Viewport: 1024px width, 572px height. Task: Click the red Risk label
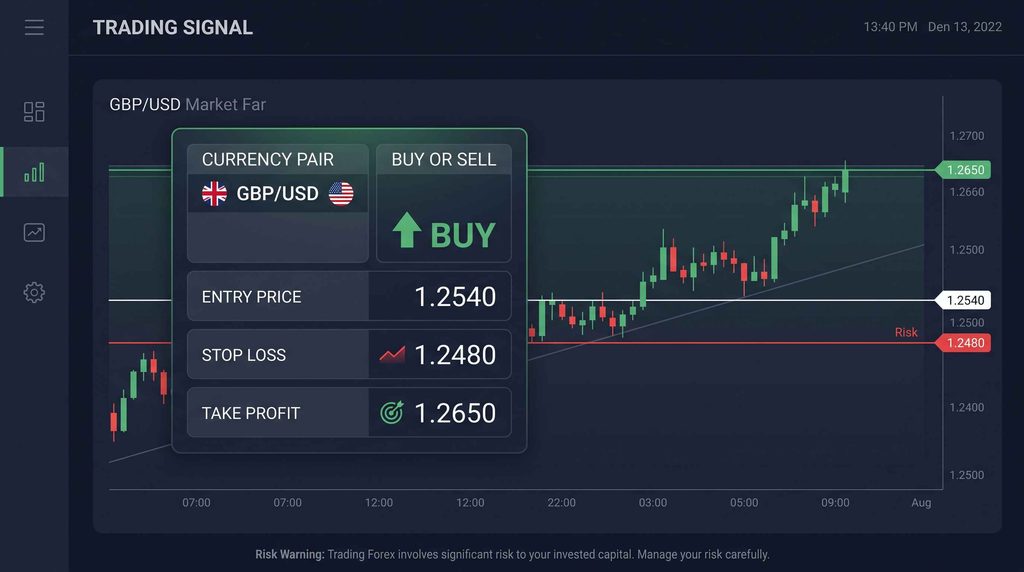coord(906,332)
